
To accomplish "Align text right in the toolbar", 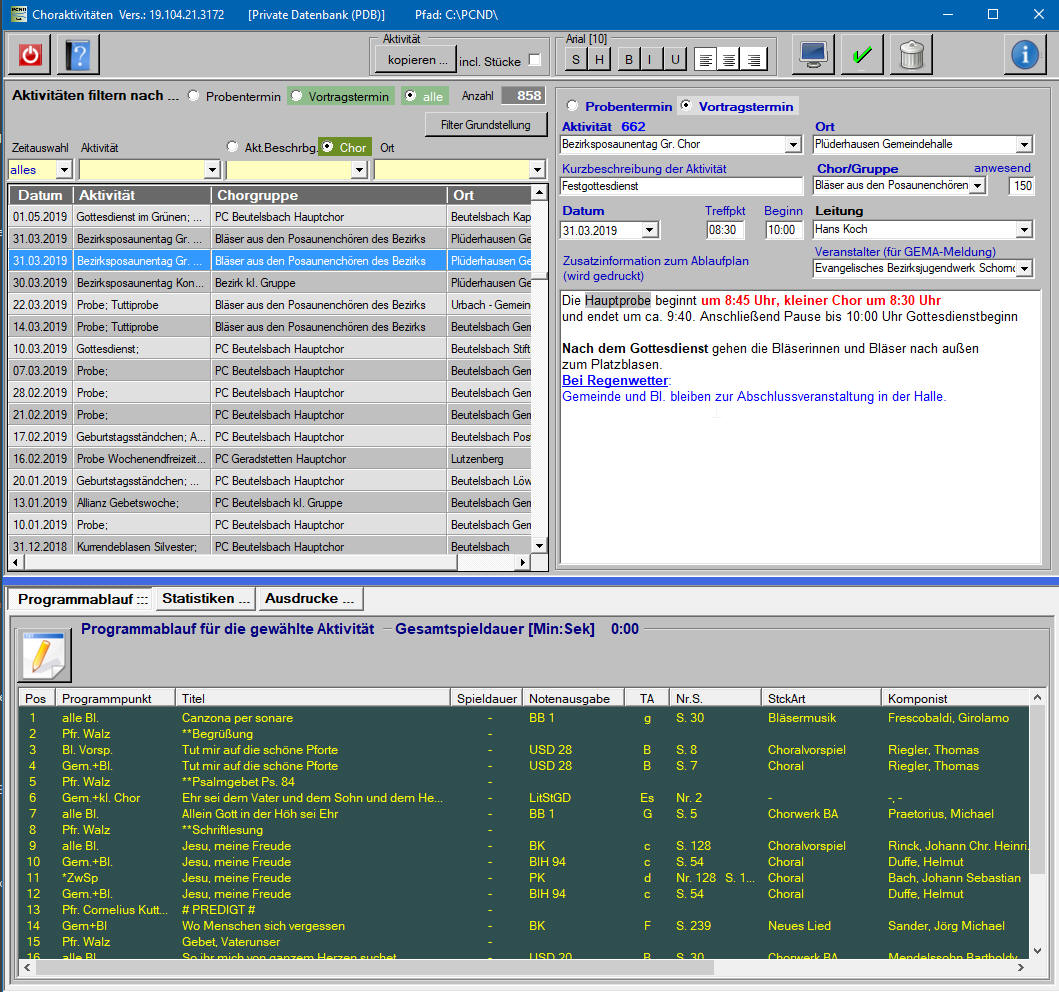I will [753, 59].
